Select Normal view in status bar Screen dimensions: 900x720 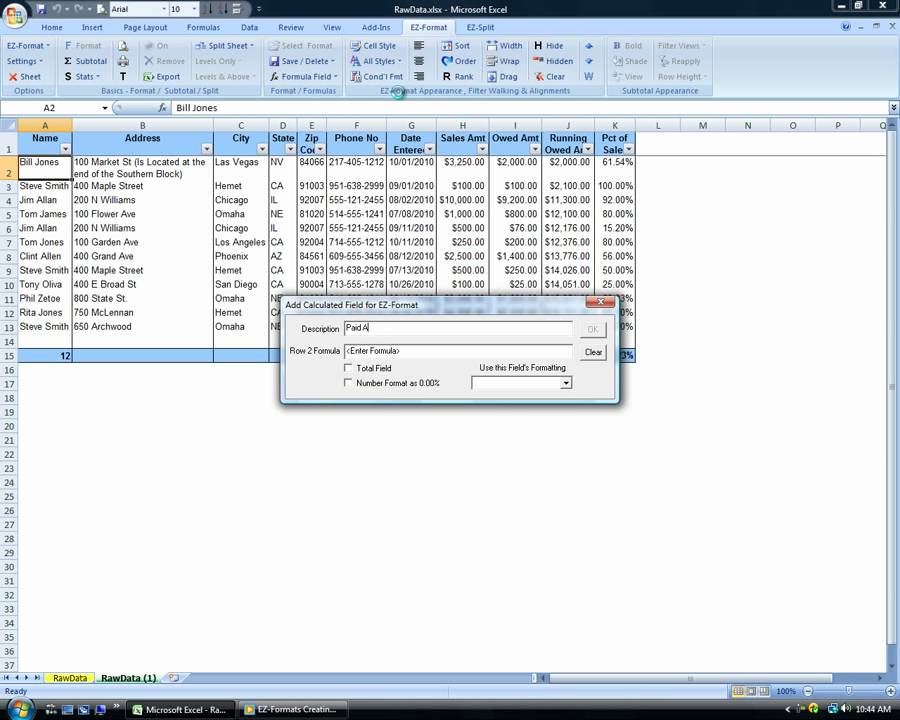pyautogui.click(x=738, y=691)
